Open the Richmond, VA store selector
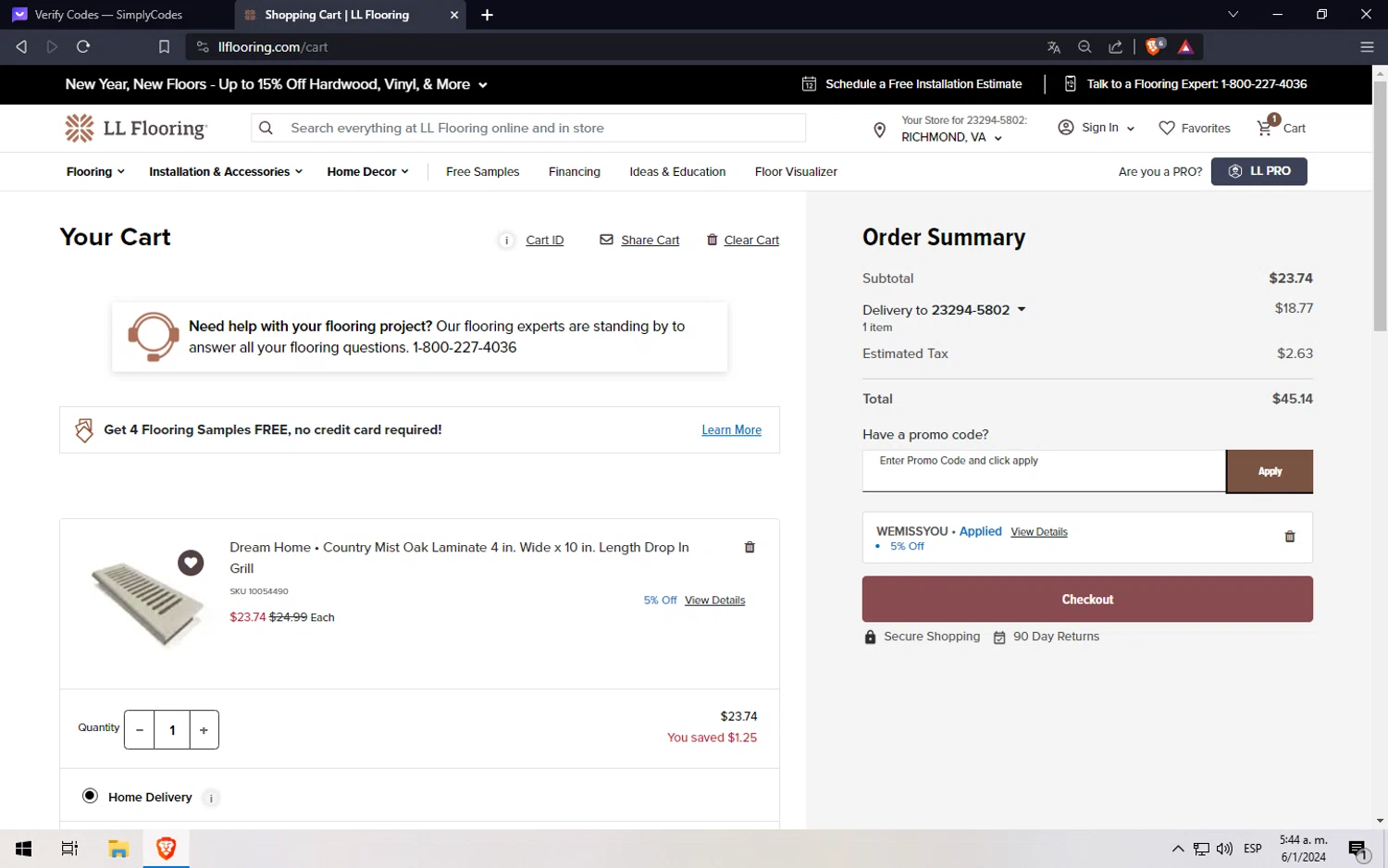Image resolution: width=1388 pixels, height=868 pixels. point(951,138)
